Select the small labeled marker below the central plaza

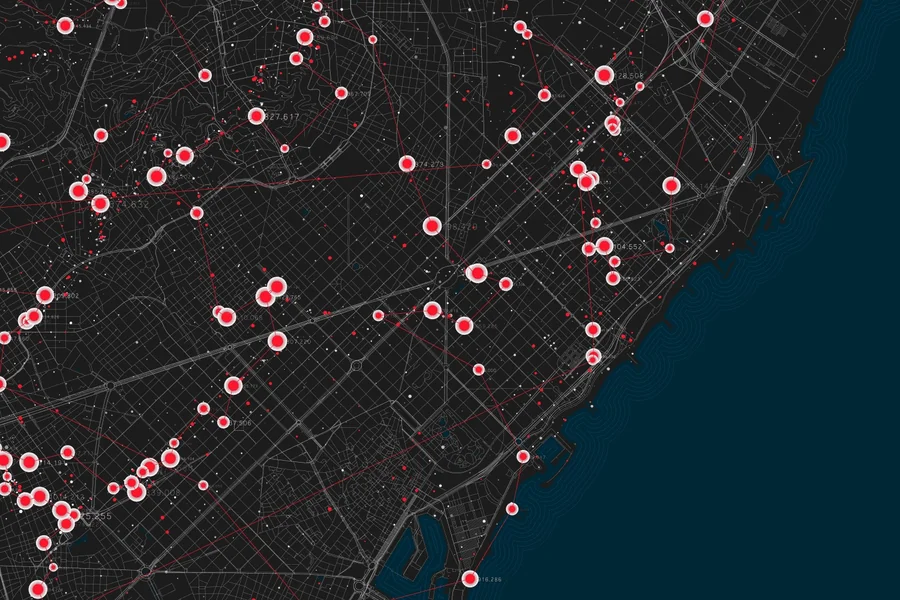(x=479, y=370)
